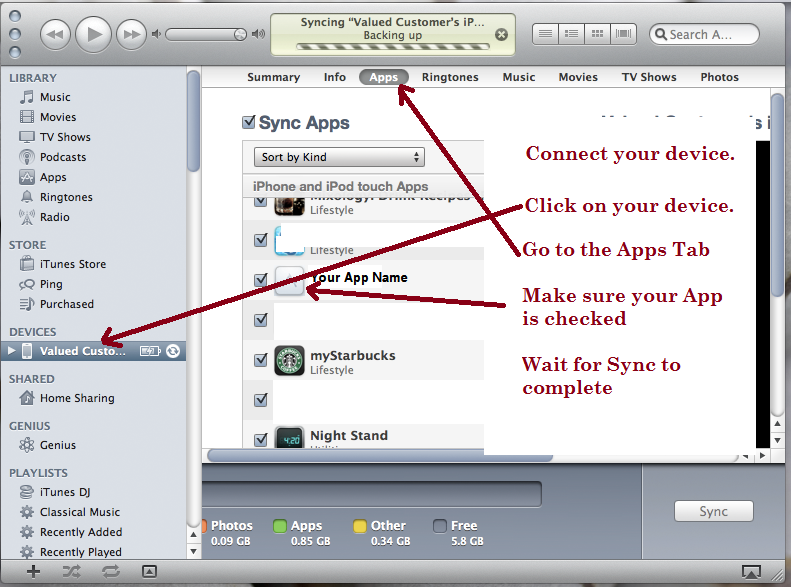
Task: Click the volume slider knob
Action: pos(240,34)
